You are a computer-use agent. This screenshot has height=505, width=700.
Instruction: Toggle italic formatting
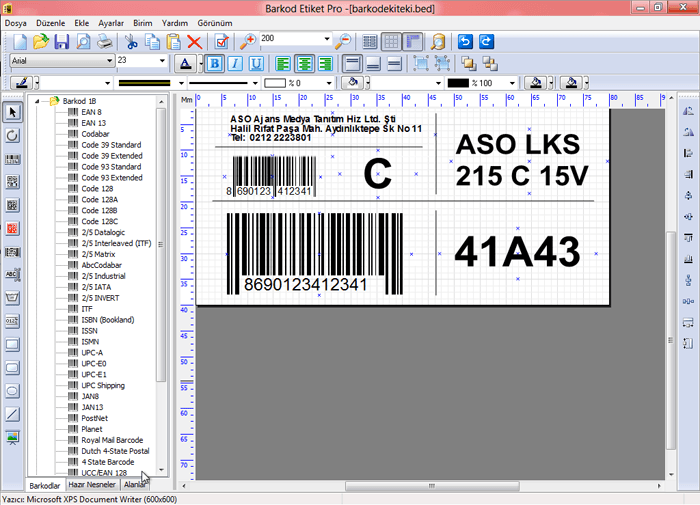[235, 64]
